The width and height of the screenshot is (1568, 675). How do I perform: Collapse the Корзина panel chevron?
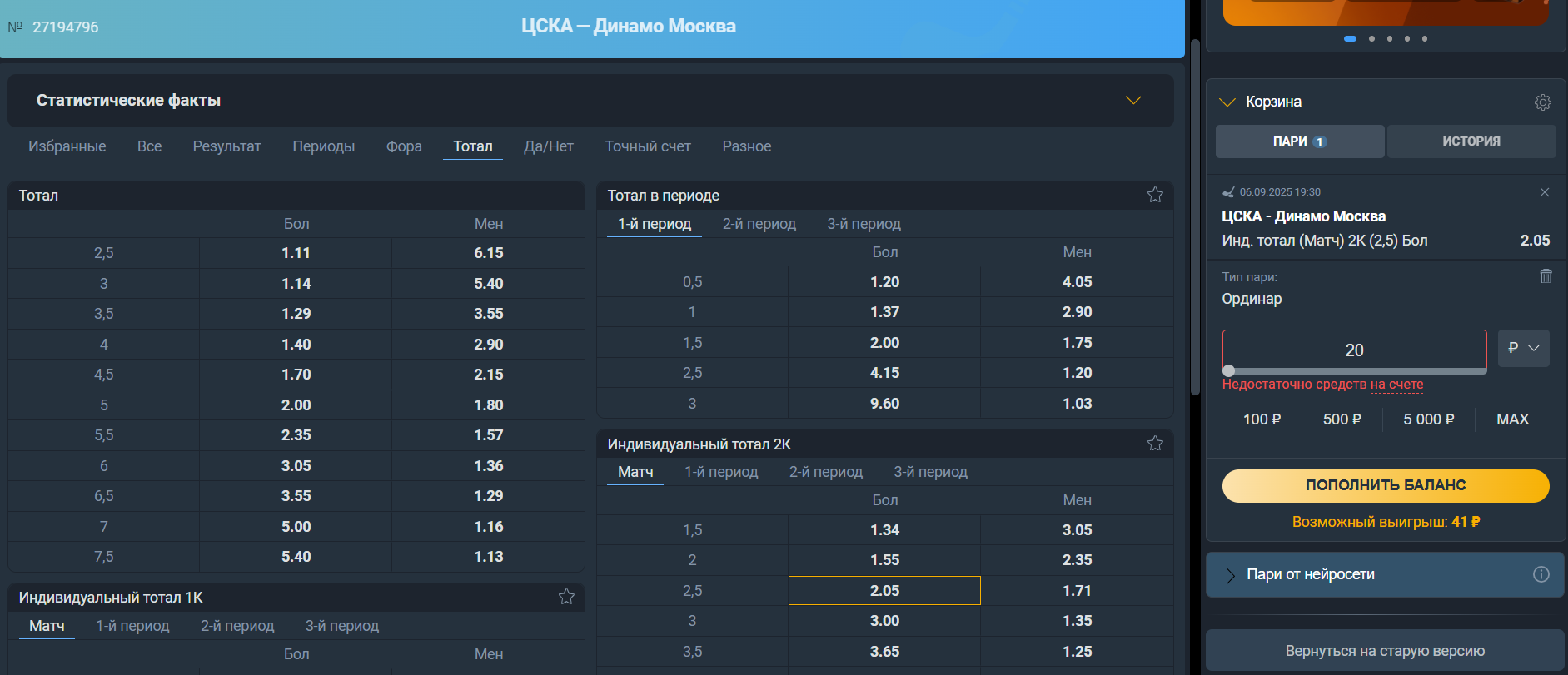click(1227, 102)
